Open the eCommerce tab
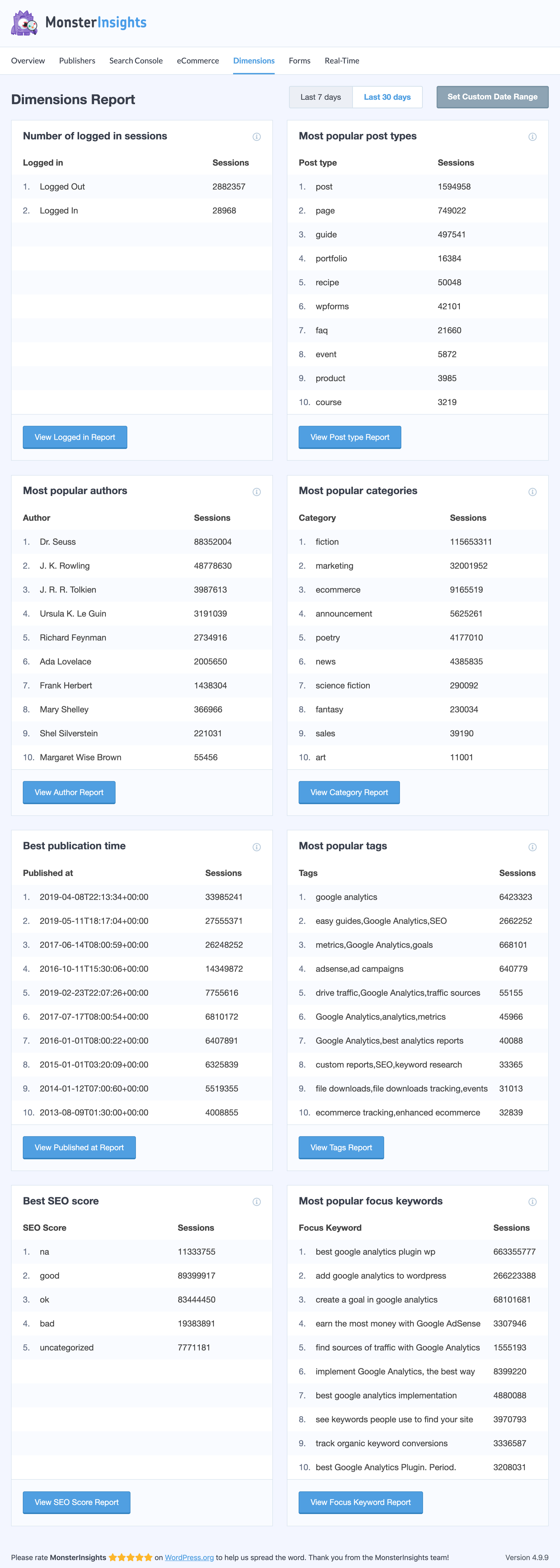Image resolution: width=560 pixels, height=1568 pixels. 197,61
